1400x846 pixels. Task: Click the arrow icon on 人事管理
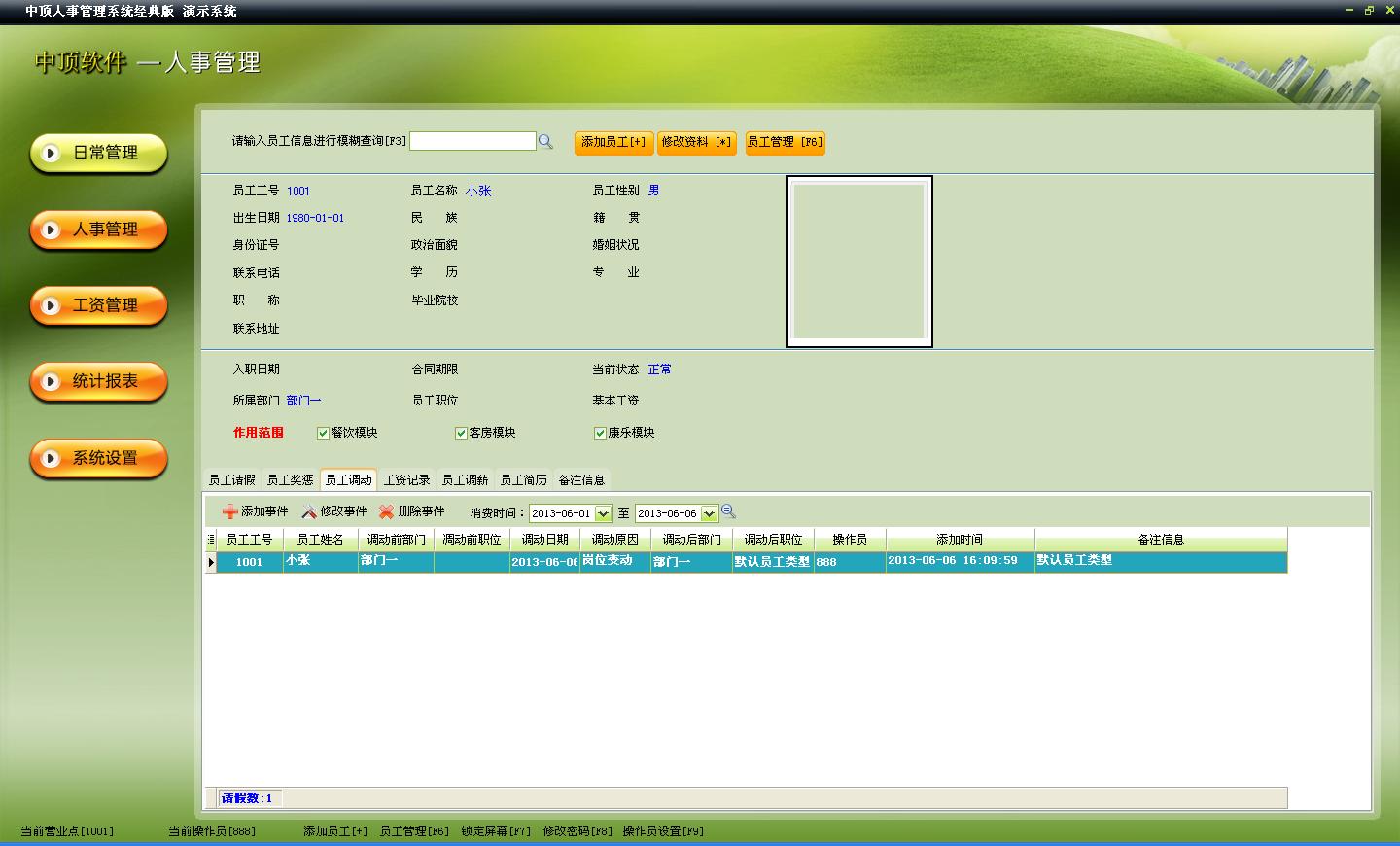pyautogui.click(x=52, y=229)
